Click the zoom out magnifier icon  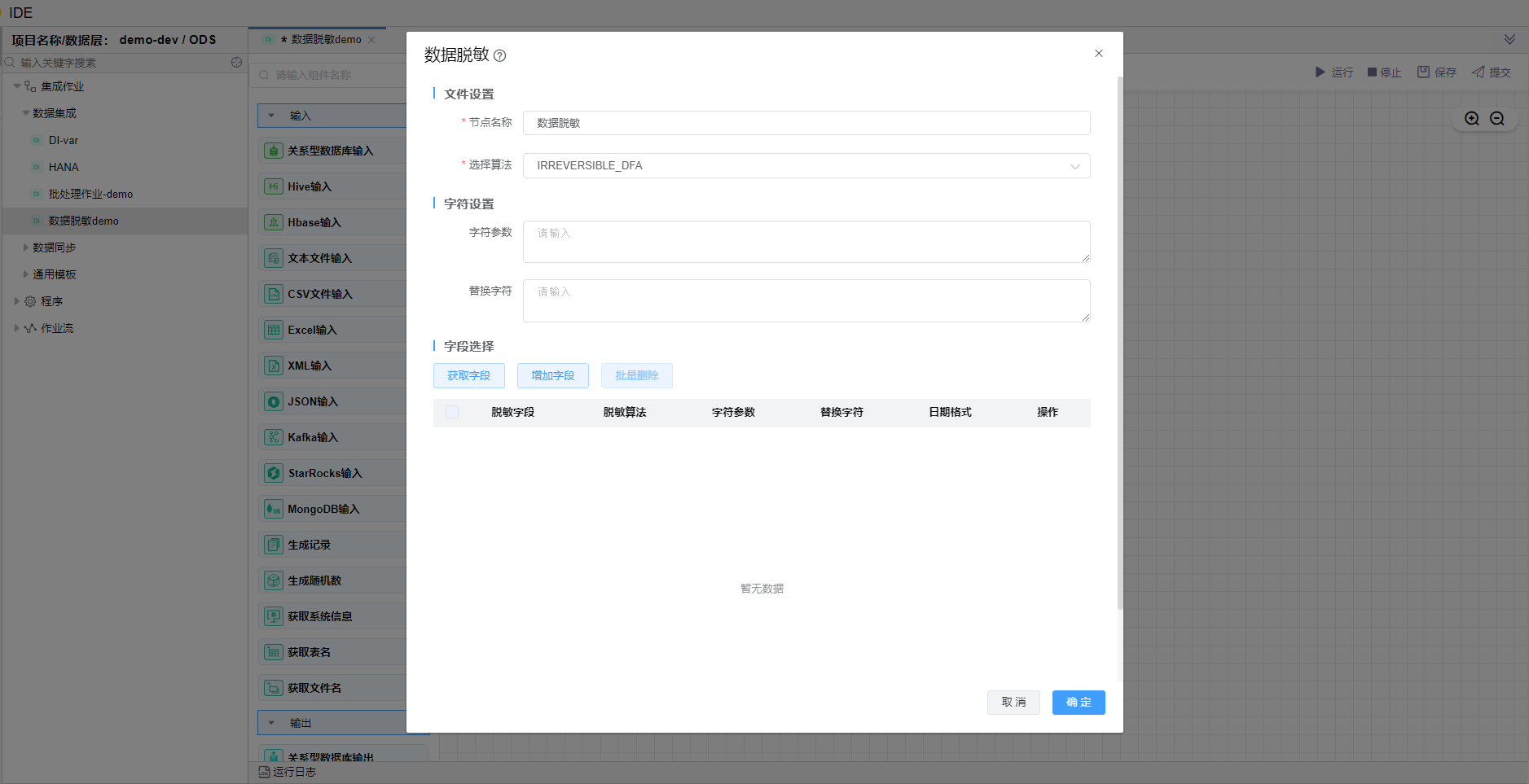point(1497,119)
